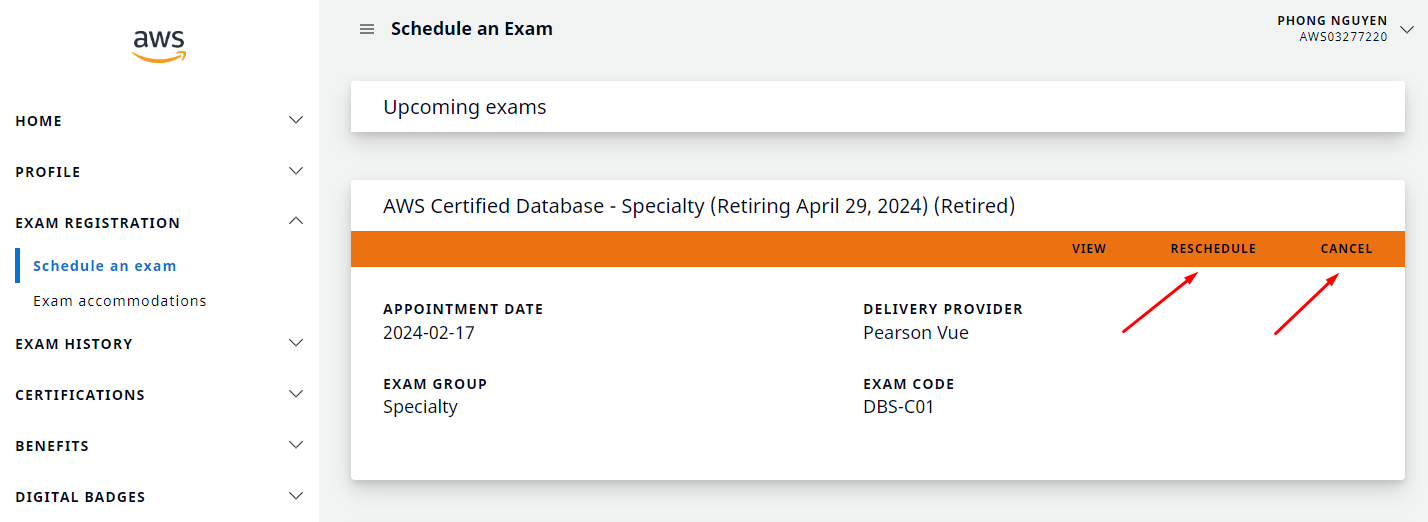Expand the BENEFITS chevron
Screen dimensions: 1428x522
point(296,445)
